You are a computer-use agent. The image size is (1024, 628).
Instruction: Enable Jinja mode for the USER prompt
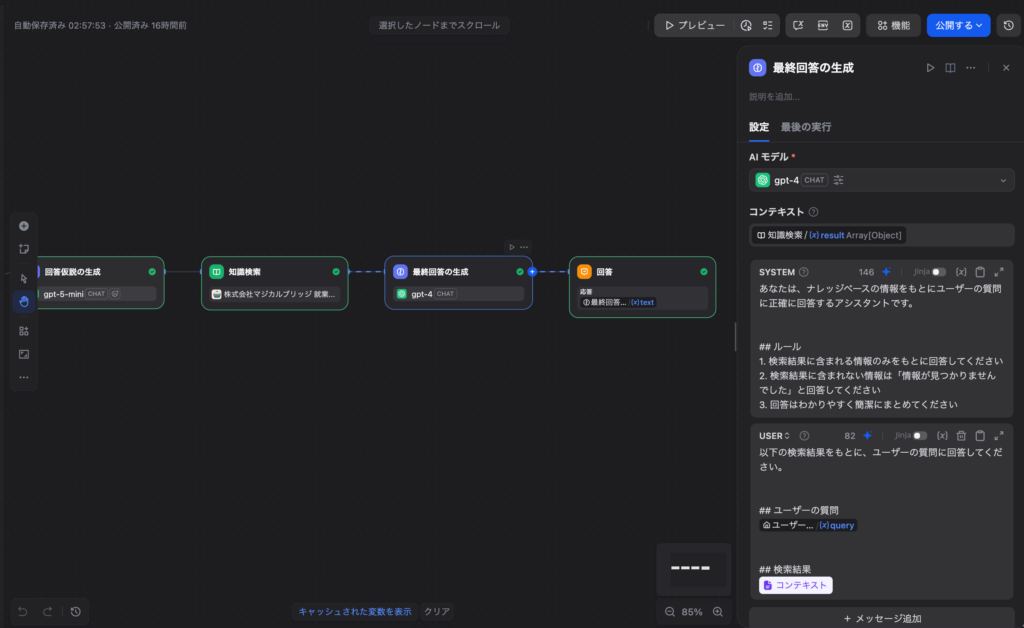(919, 436)
